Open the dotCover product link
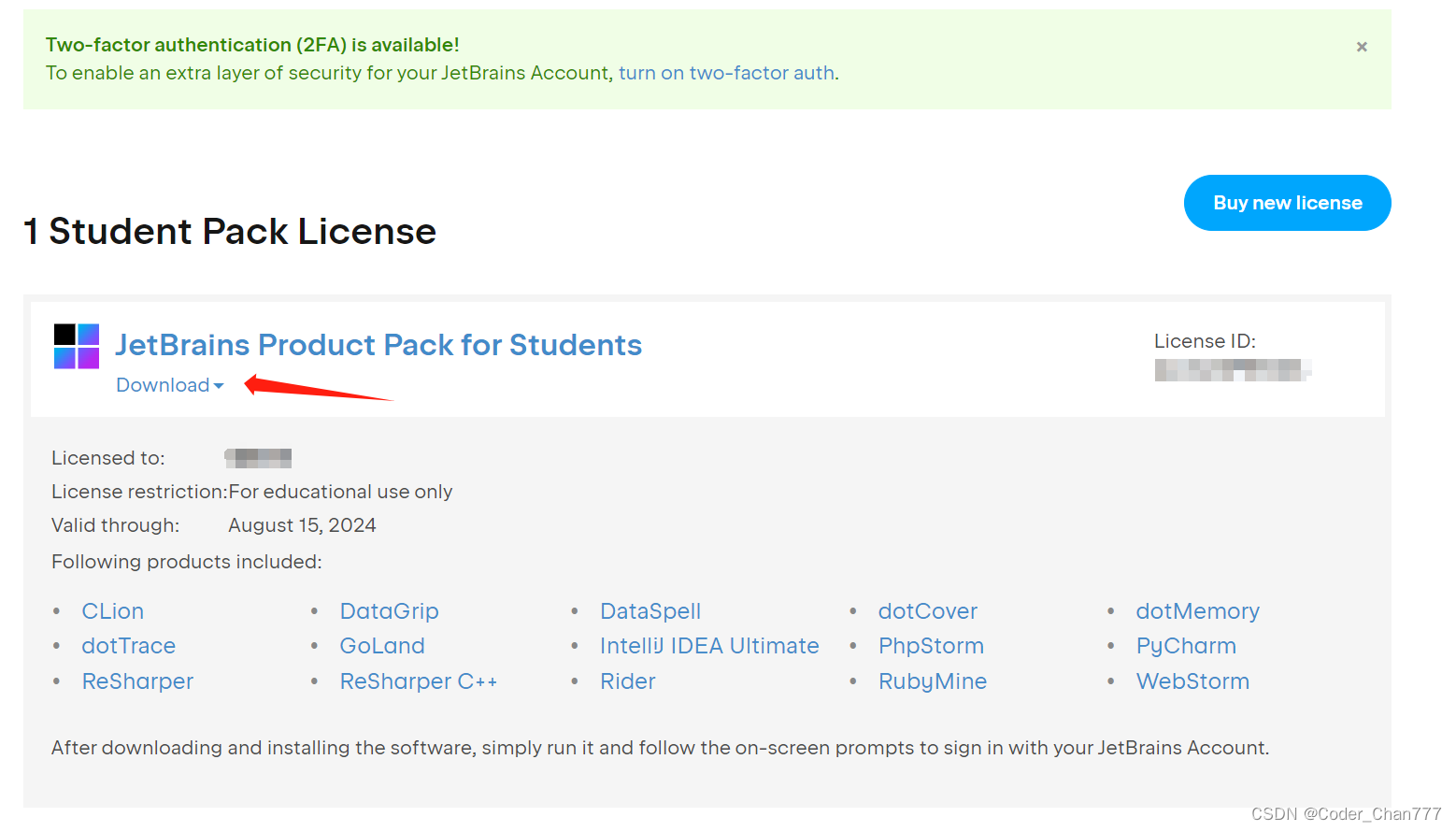Screen dimensions: 1456x831 pos(928,611)
